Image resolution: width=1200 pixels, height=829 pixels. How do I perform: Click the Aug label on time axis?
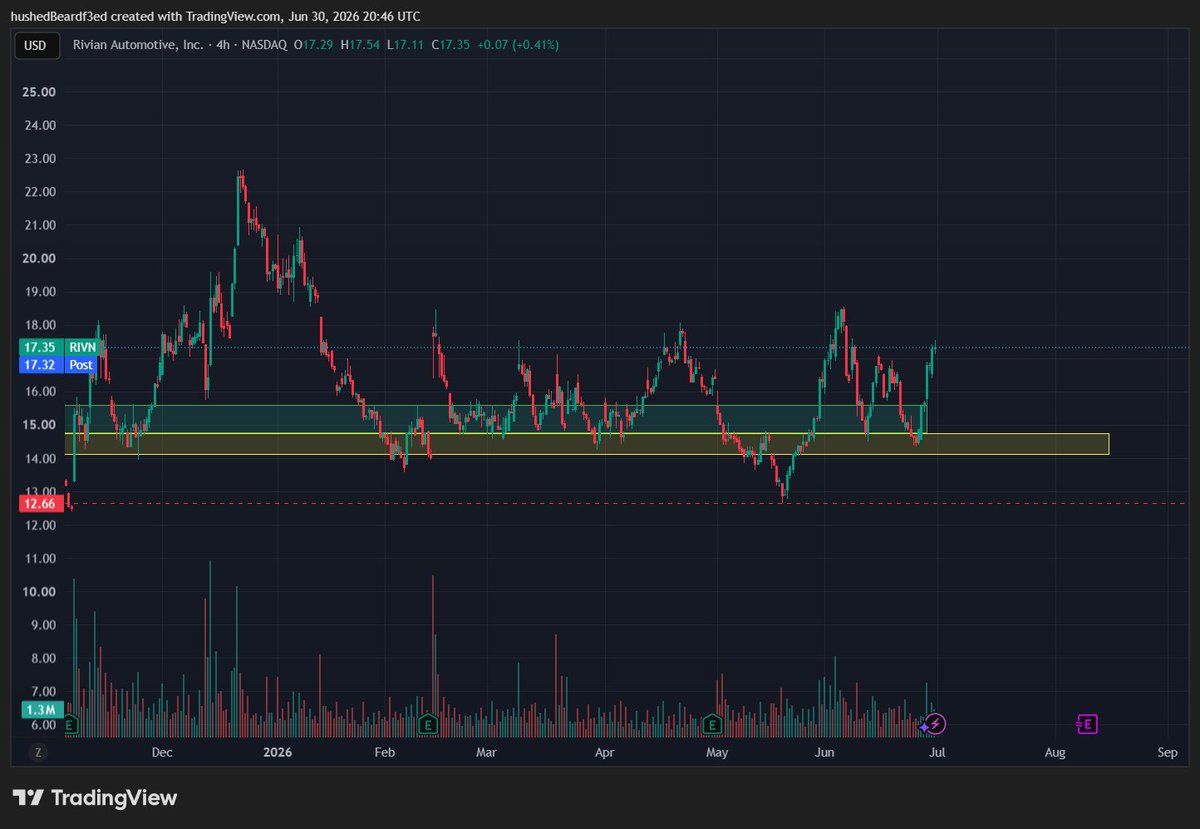point(1055,752)
